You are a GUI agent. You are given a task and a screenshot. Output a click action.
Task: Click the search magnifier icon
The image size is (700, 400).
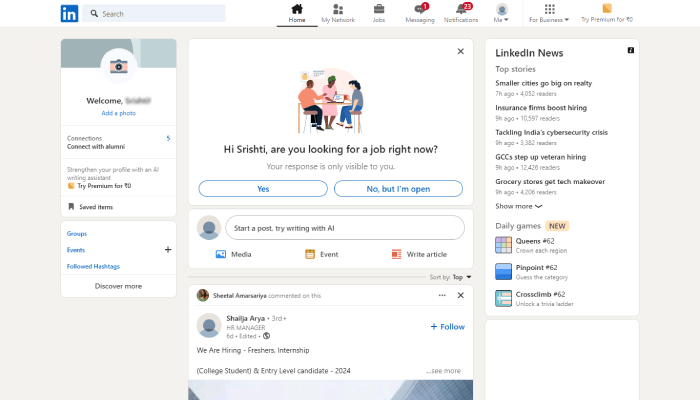[94, 13]
